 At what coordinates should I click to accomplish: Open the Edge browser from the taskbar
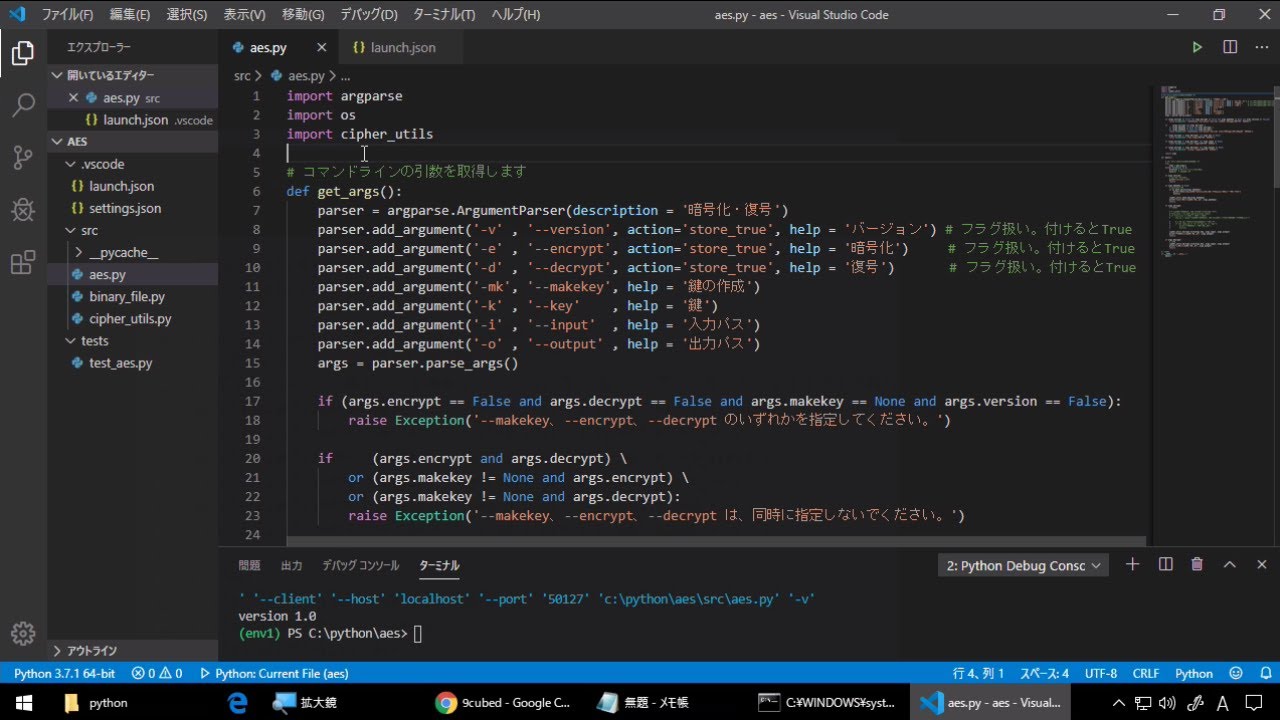tap(237, 703)
